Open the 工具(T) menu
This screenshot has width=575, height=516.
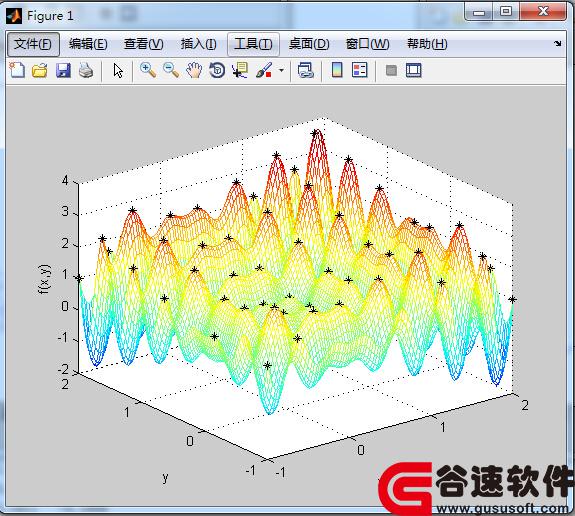coord(253,44)
